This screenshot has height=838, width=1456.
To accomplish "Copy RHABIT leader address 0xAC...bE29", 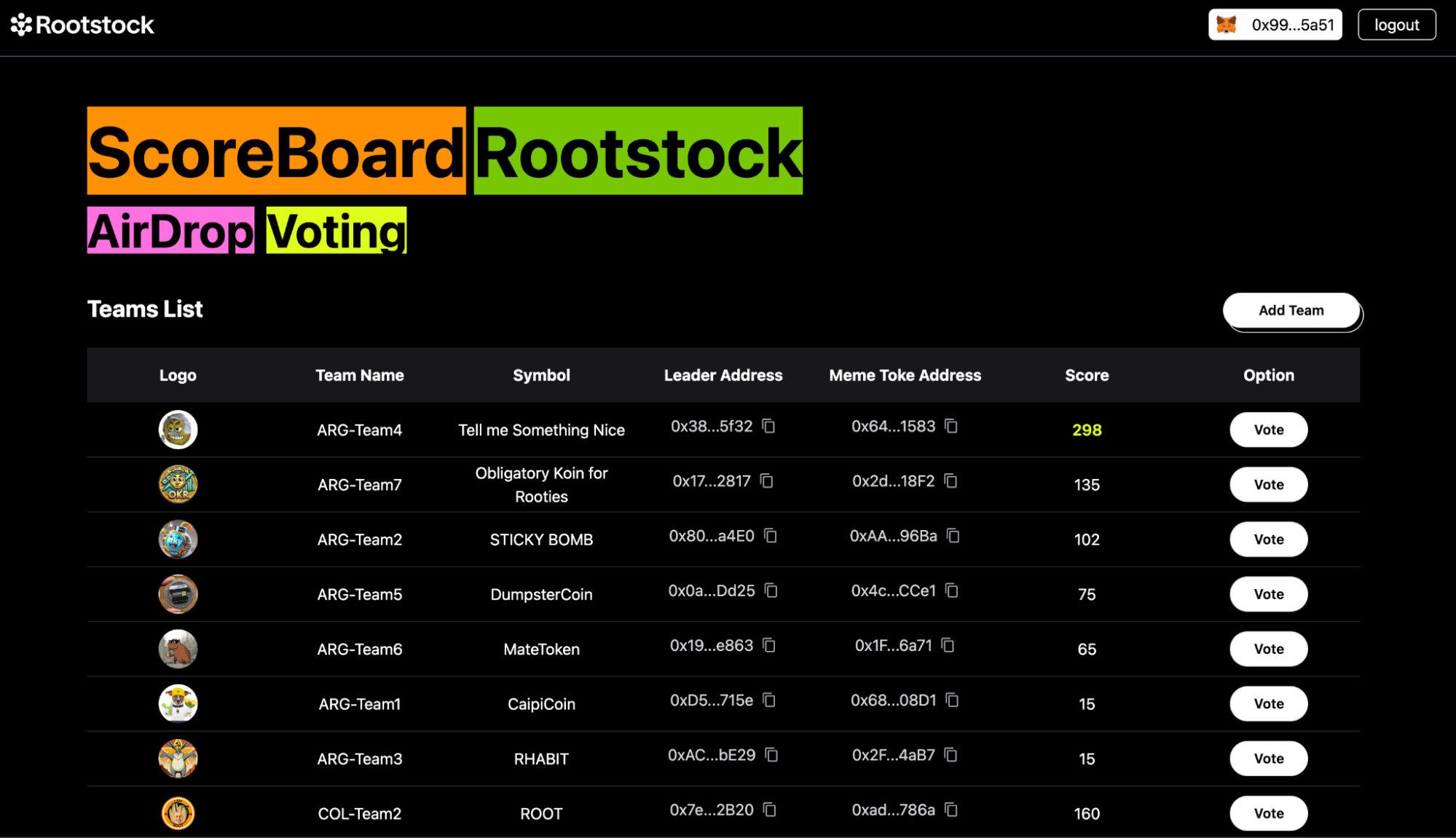I will pos(771,755).
